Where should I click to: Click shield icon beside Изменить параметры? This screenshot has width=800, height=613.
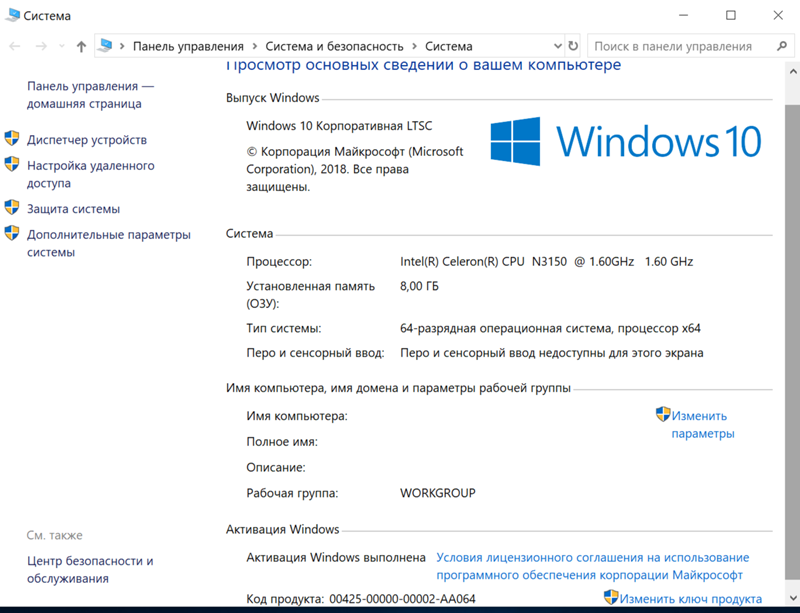[x=663, y=414]
